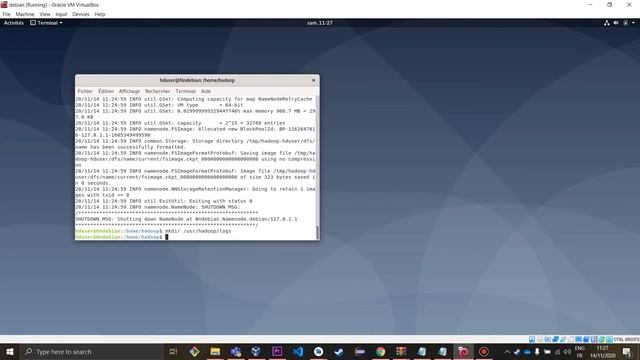
Task: Open GNOME system menu arrow
Action: pyautogui.click(x=633, y=23)
